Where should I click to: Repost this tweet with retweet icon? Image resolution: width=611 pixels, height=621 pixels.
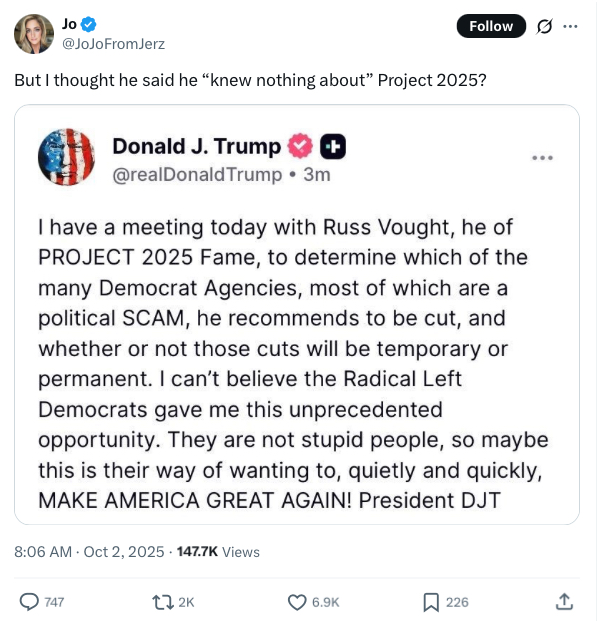[x=163, y=602]
